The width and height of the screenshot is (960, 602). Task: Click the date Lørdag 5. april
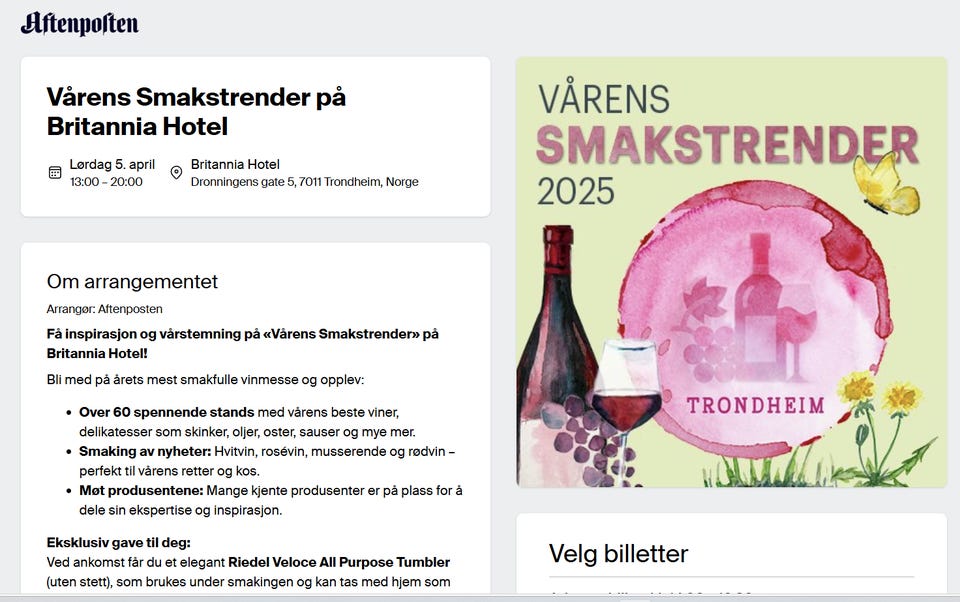click(x=112, y=164)
